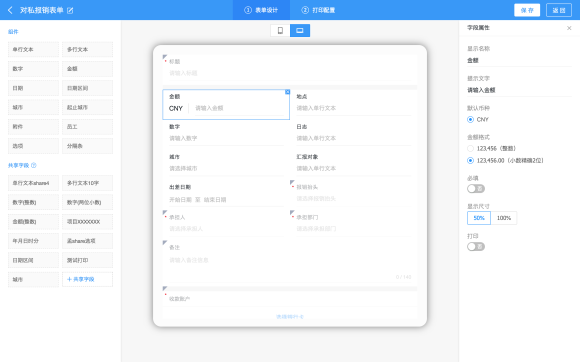
Task: Click the CNY currency label in 金额 field
Action: point(176,108)
